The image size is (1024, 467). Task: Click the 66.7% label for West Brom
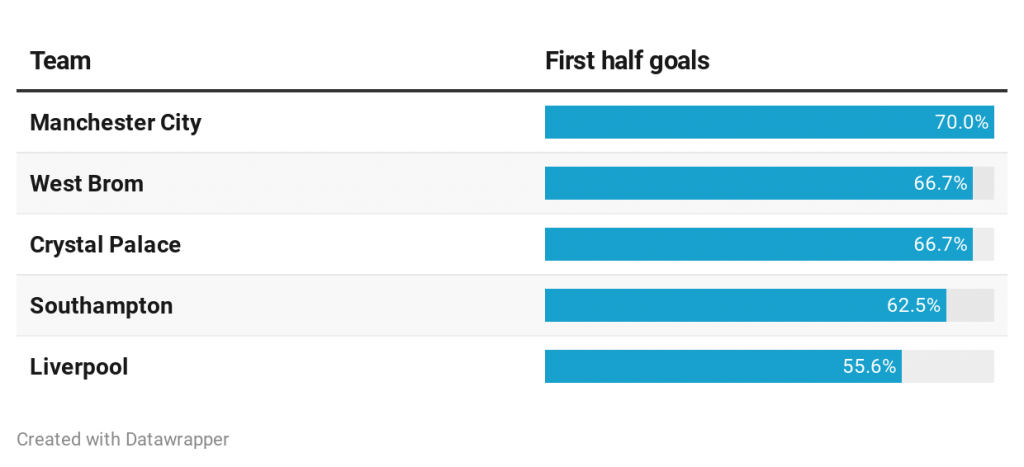click(x=940, y=184)
